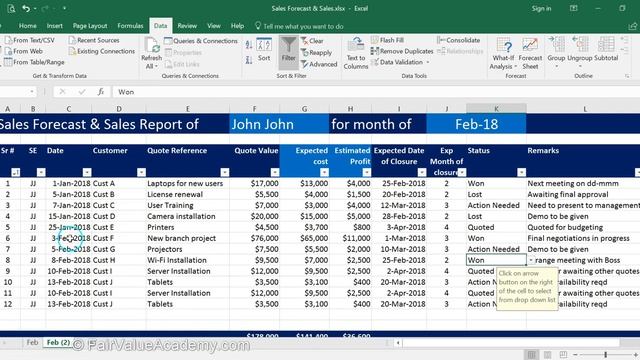The width and height of the screenshot is (640, 360).
Task: Click the formula bar showing Won
Action: click(x=376, y=92)
